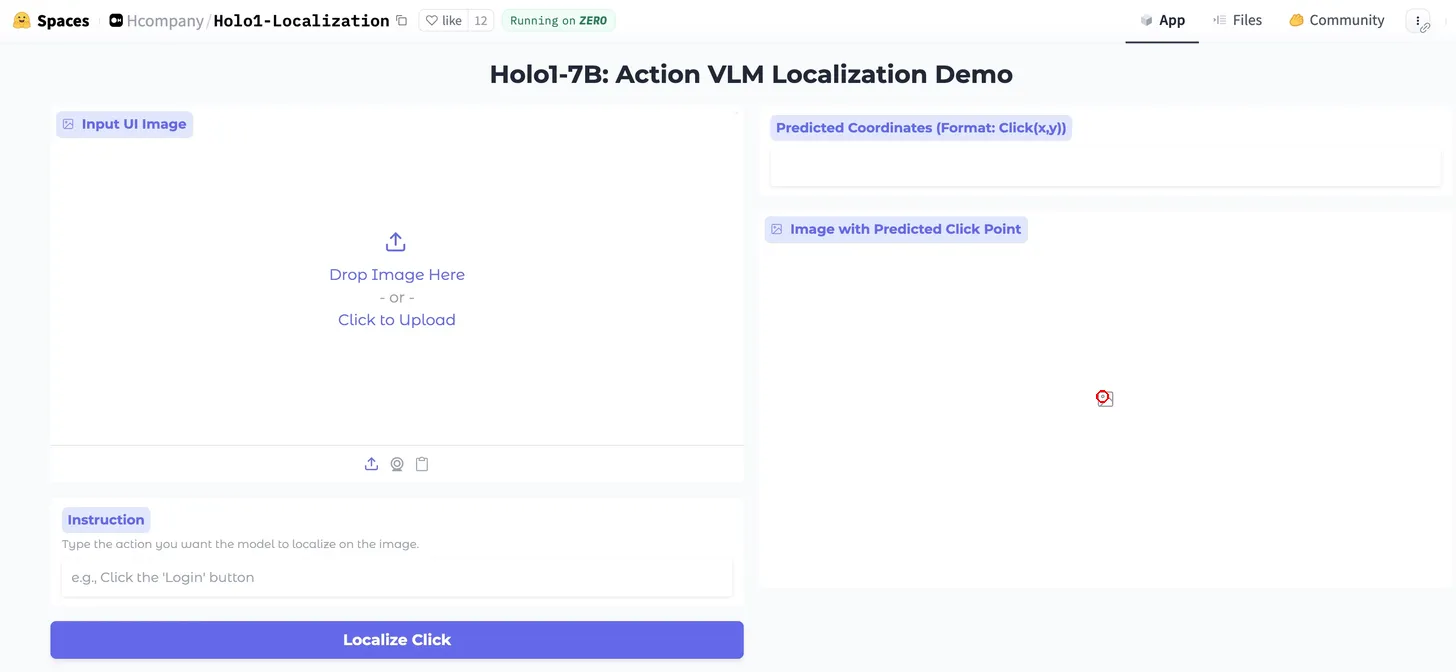The image size is (1456, 672).
Task: Click the 'Click to Upload' text
Action: pyautogui.click(x=397, y=320)
